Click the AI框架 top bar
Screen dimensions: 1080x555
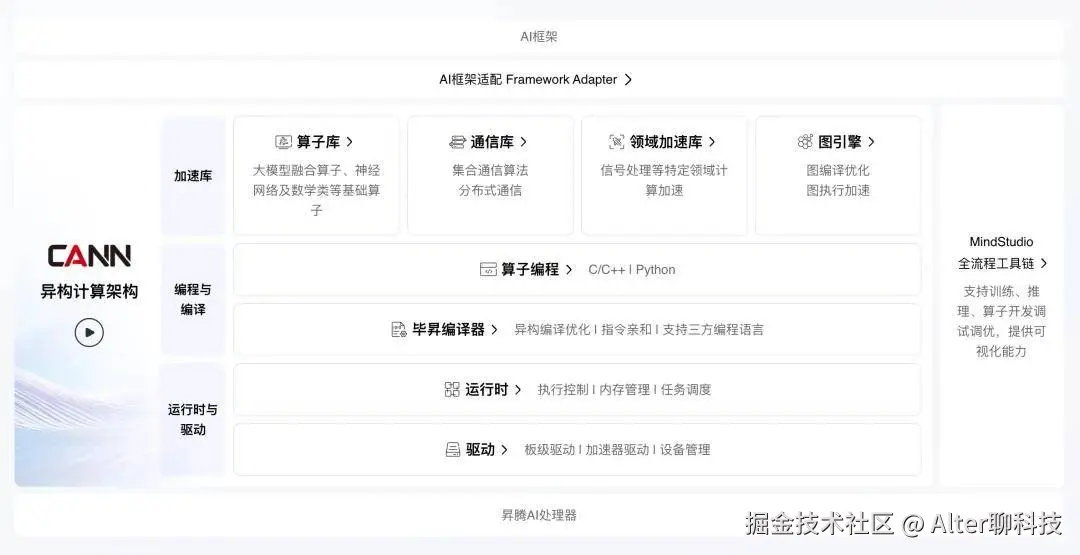pos(539,37)
